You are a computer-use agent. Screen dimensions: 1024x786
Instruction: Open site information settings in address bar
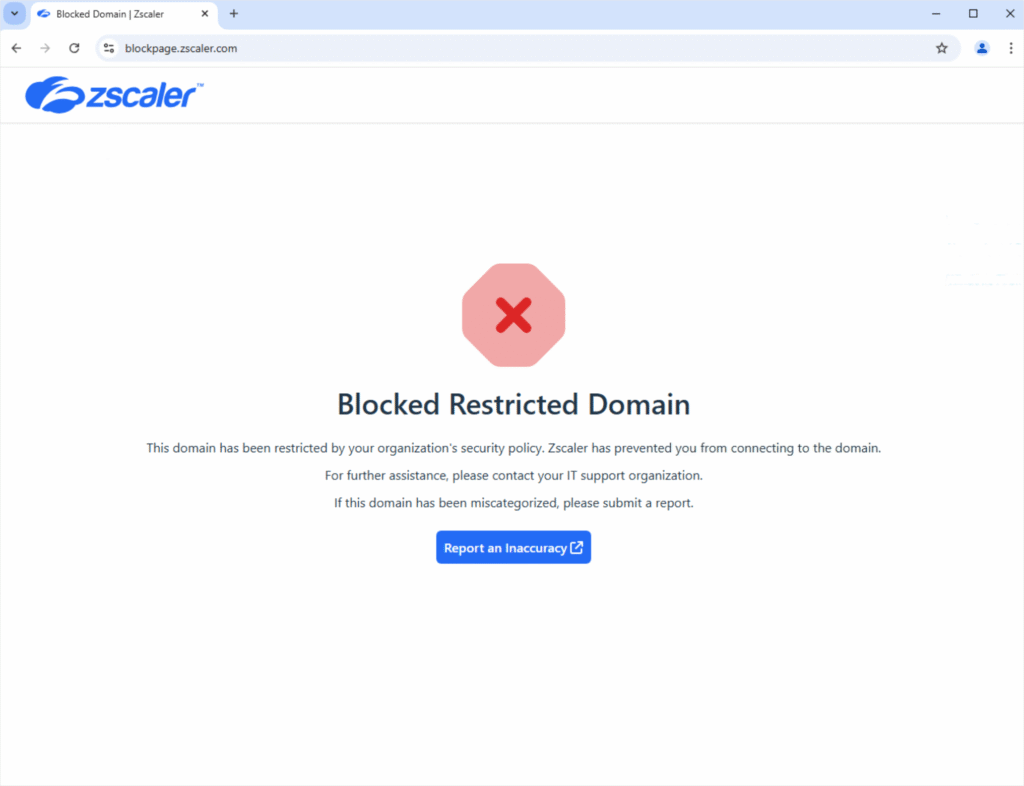coord(107,47)
